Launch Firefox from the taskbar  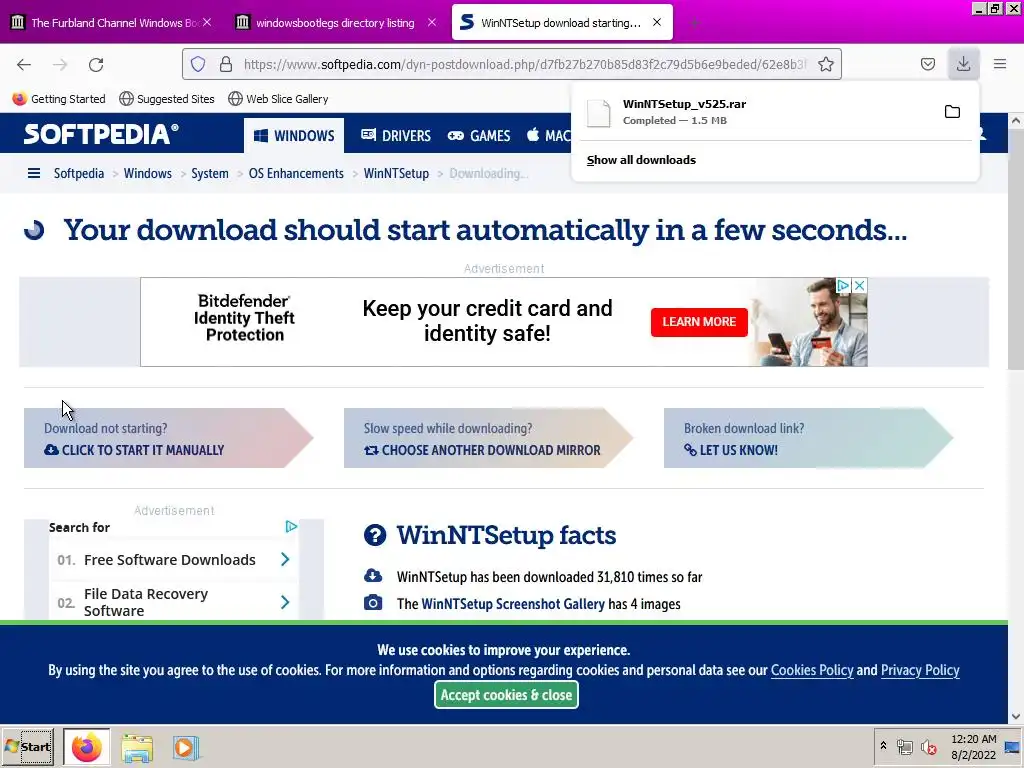86,747
